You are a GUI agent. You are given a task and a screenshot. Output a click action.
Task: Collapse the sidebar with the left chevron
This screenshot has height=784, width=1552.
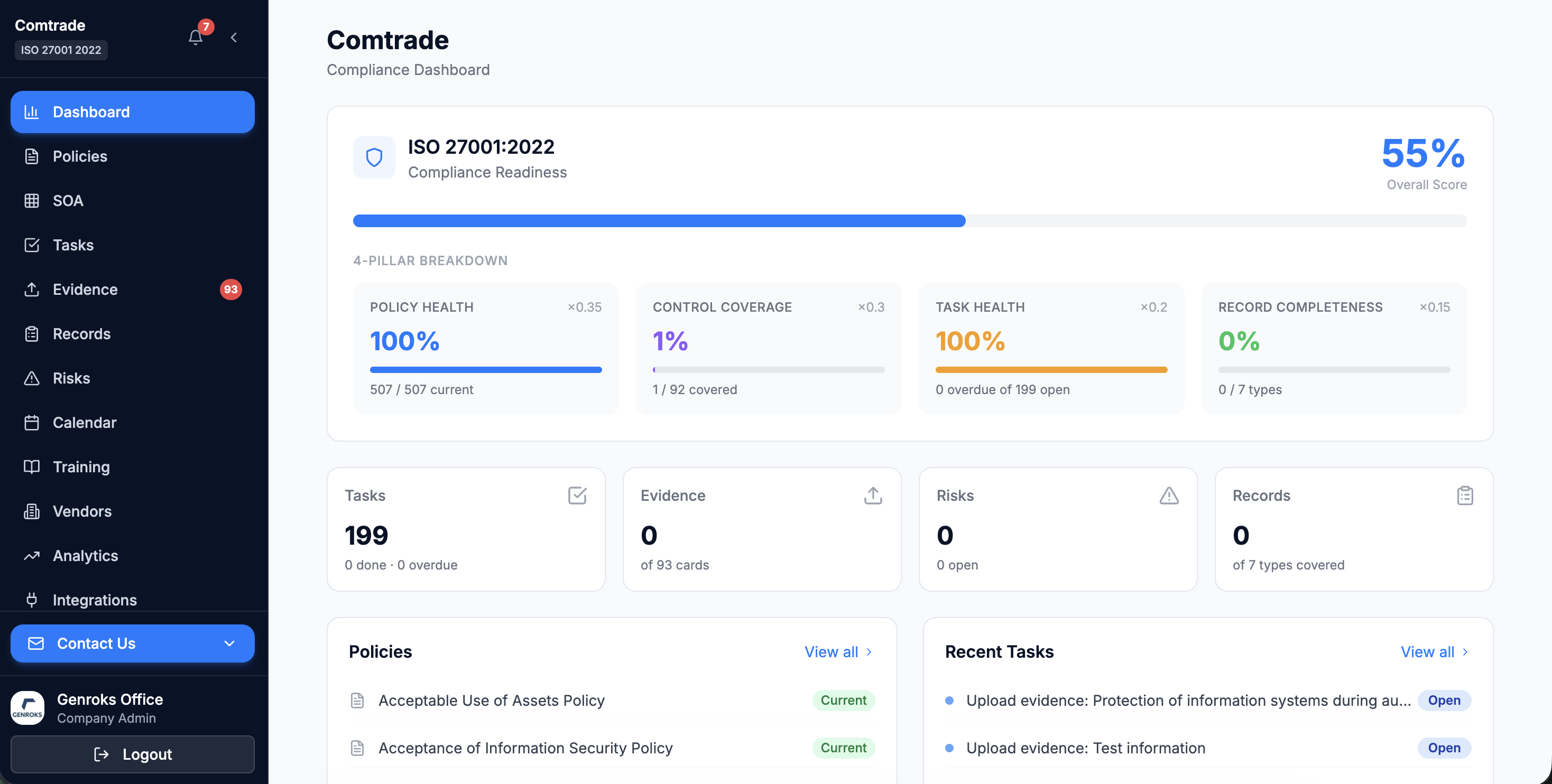click(234, 38)
